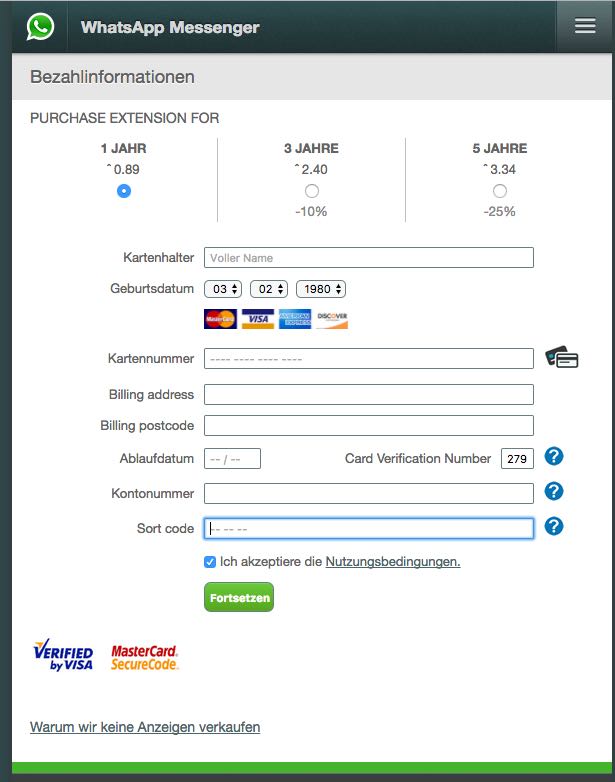The width and height of the screenshot is (615, 782).
Task: Click the -25% discount text
Action: [499, 211]
